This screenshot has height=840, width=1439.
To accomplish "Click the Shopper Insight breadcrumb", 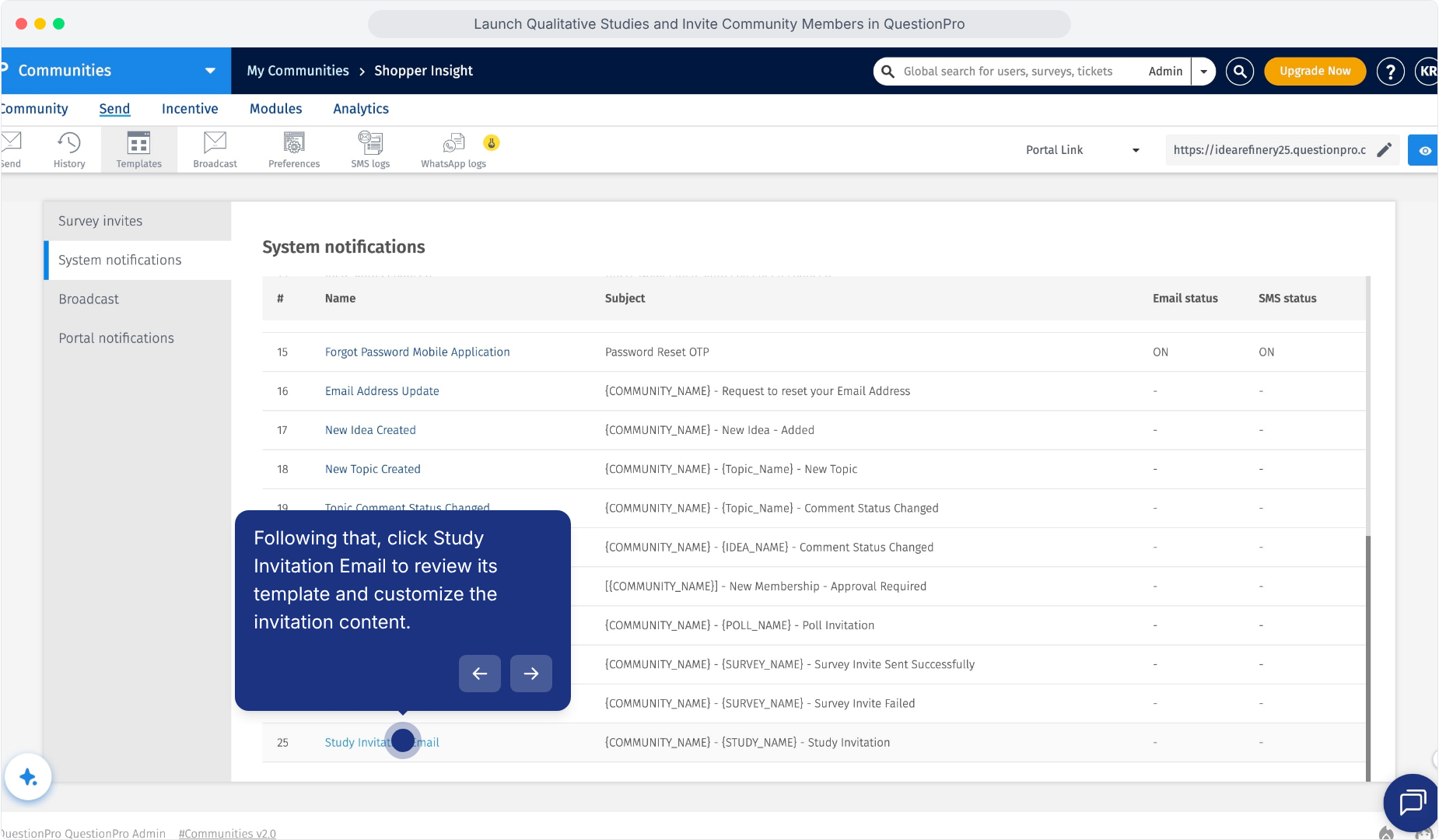I will 423,71.
